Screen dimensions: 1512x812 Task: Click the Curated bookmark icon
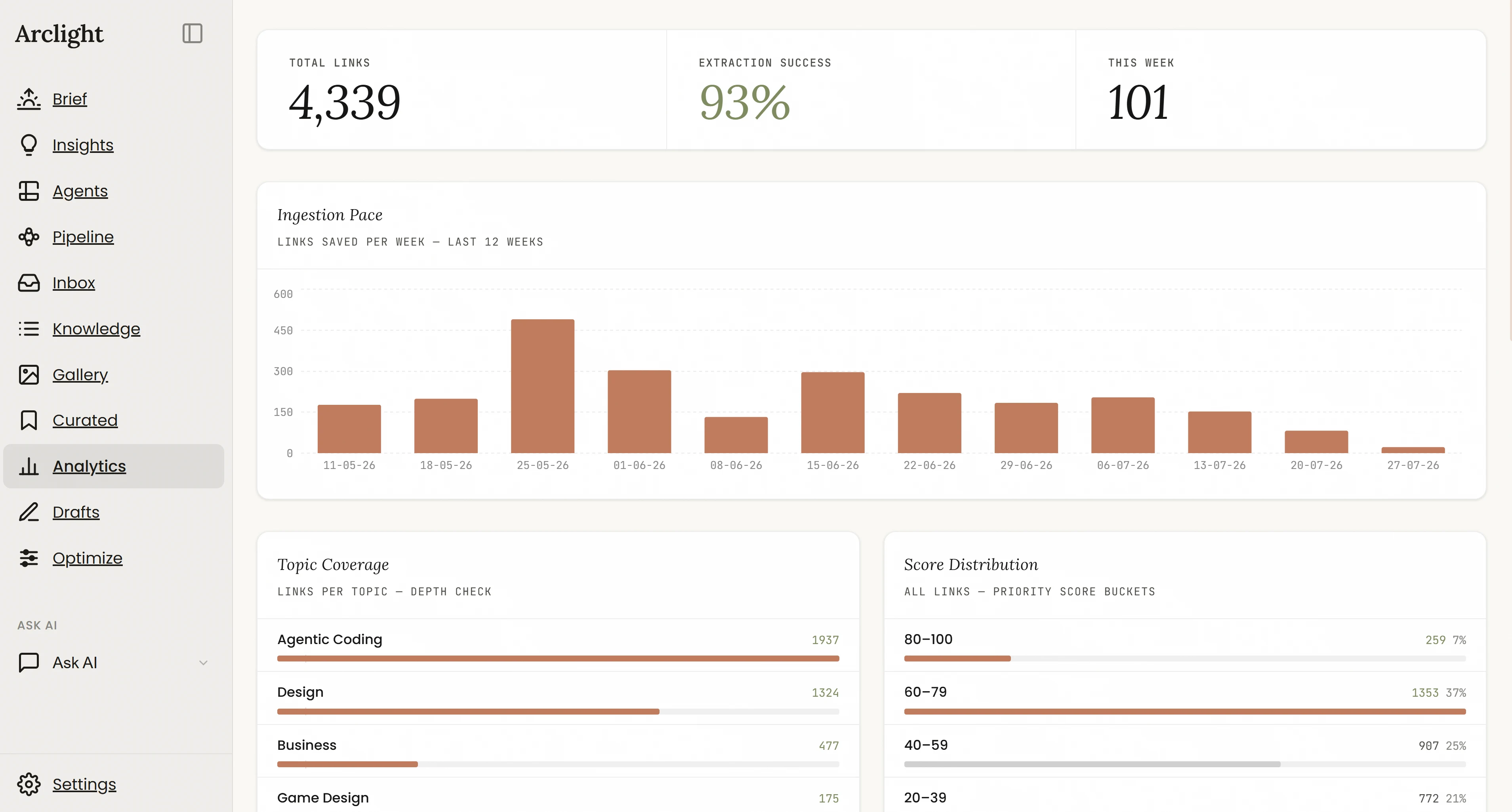coord(29,420)
